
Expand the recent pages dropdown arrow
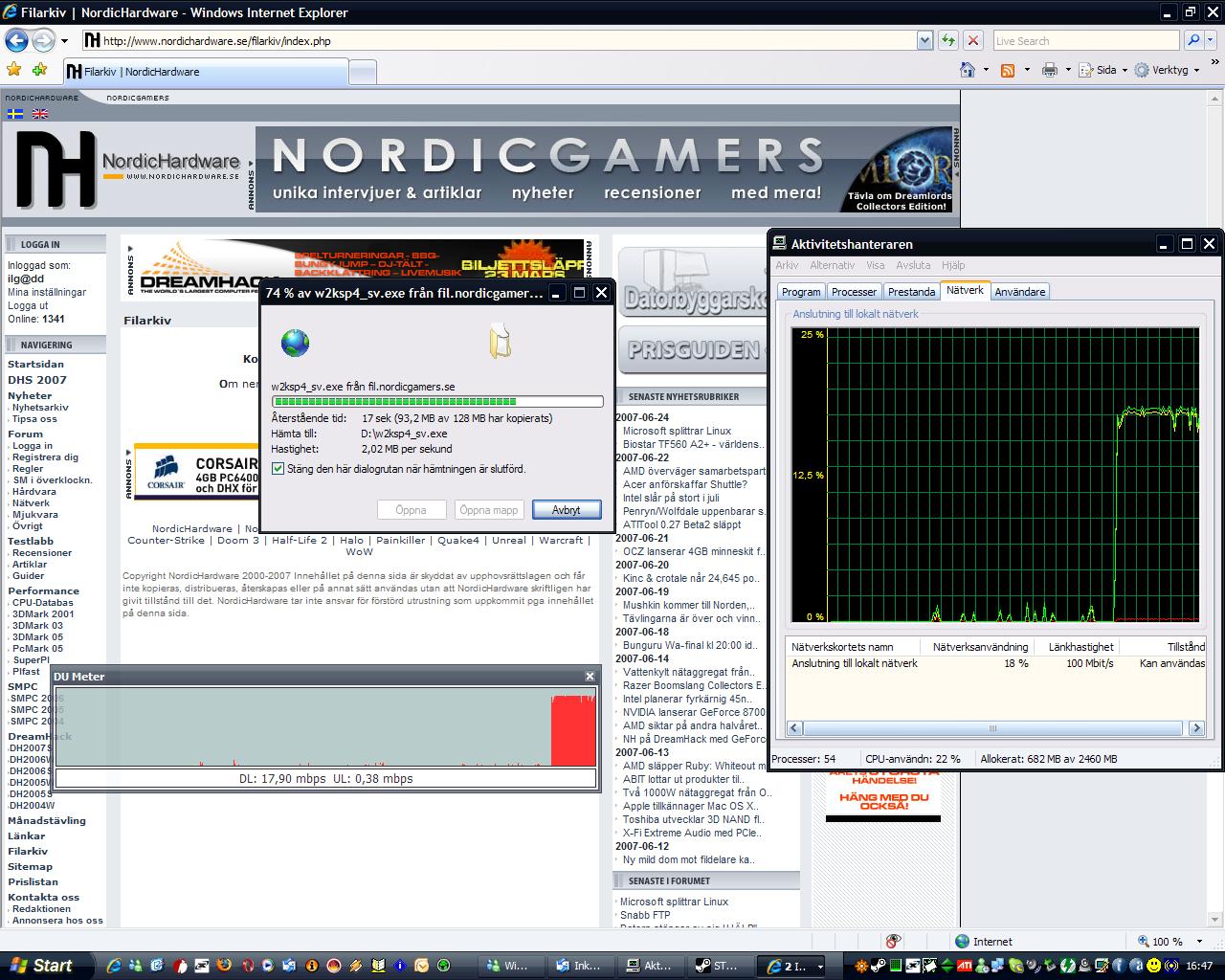pos(64,41)
